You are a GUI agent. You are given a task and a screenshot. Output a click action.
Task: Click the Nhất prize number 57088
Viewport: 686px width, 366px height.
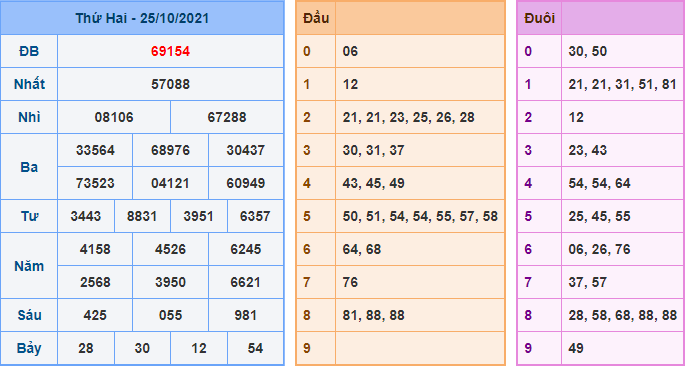click(x=171, y=84)
